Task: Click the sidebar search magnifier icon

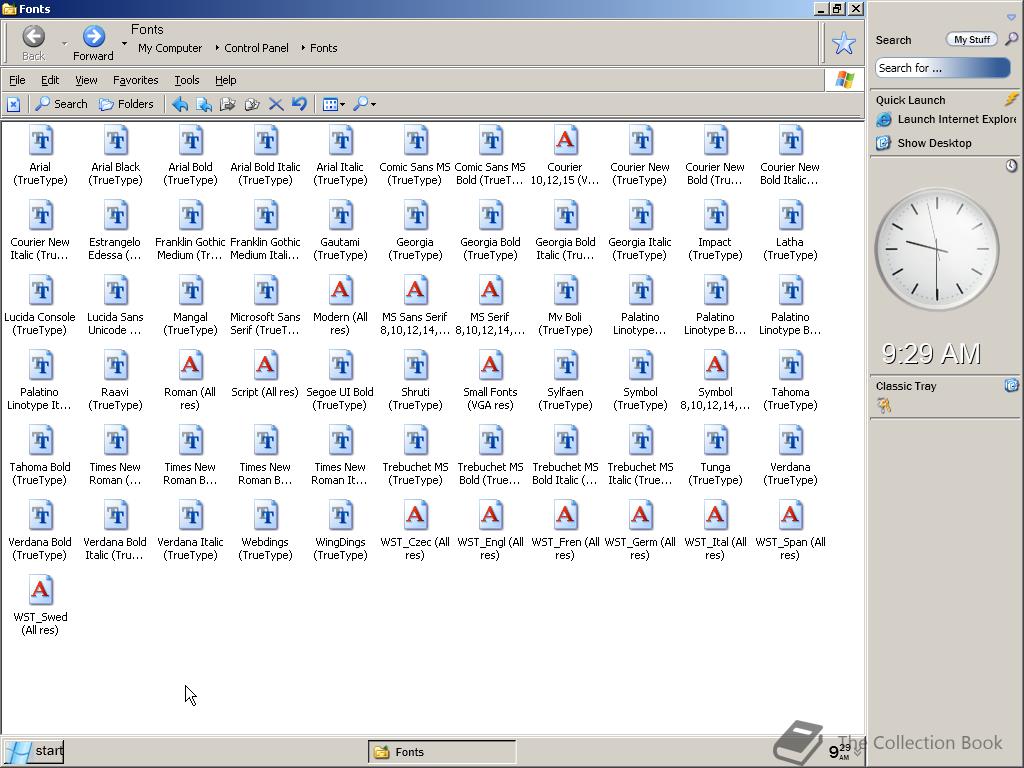Action: (1012, 39)
